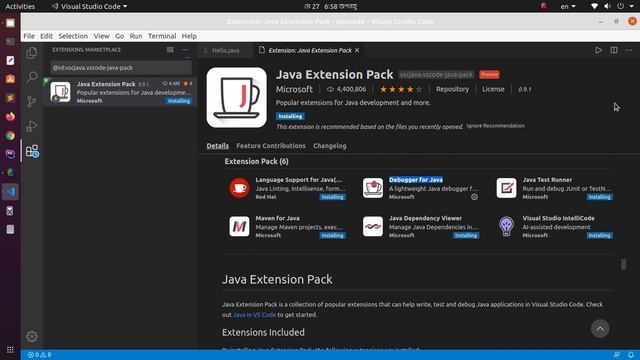Click the Visual Studio Code dock icon
The image size is (640, 360).
point(10,191)
